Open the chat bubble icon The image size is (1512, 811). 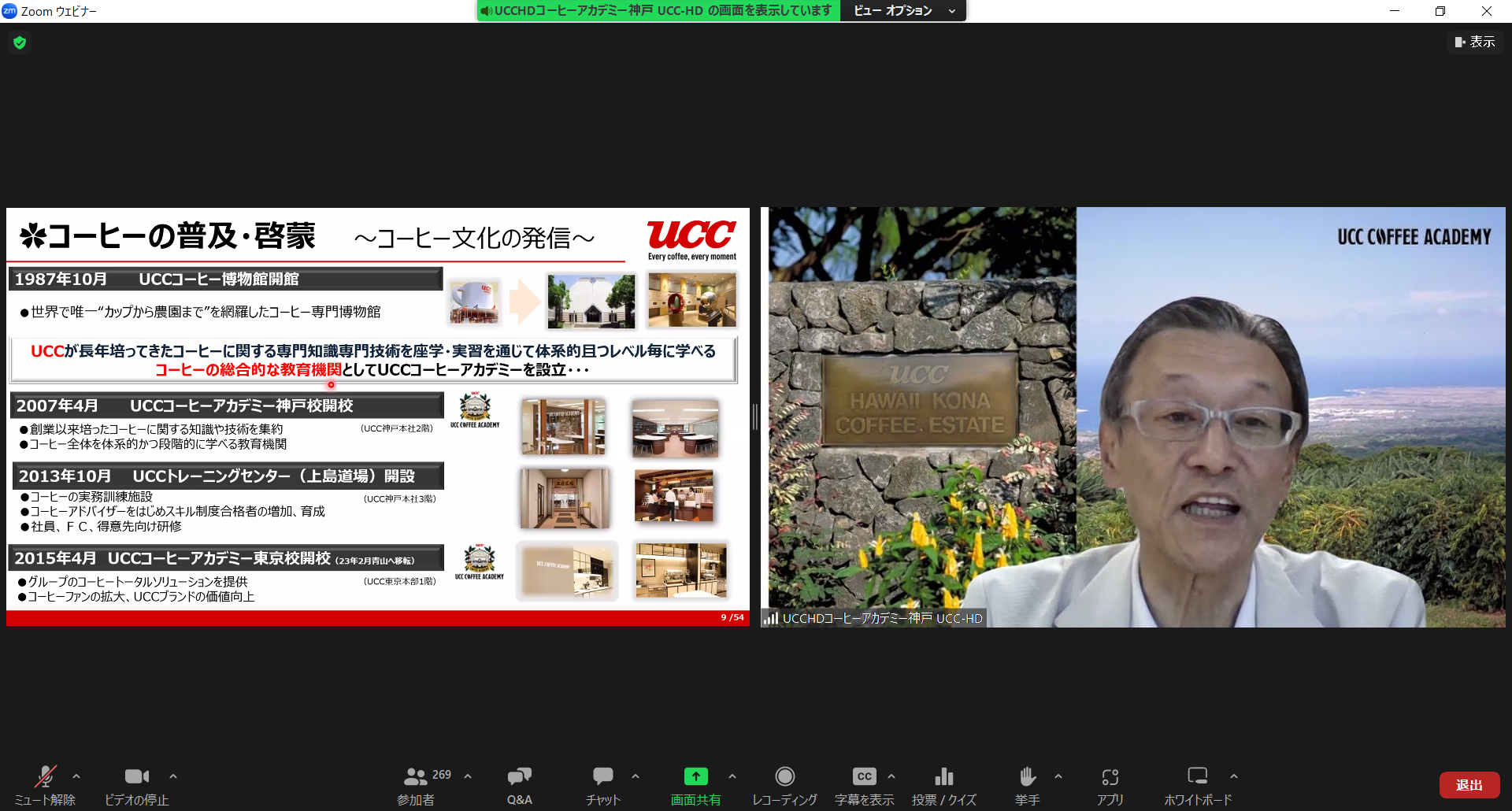(603, 776)
